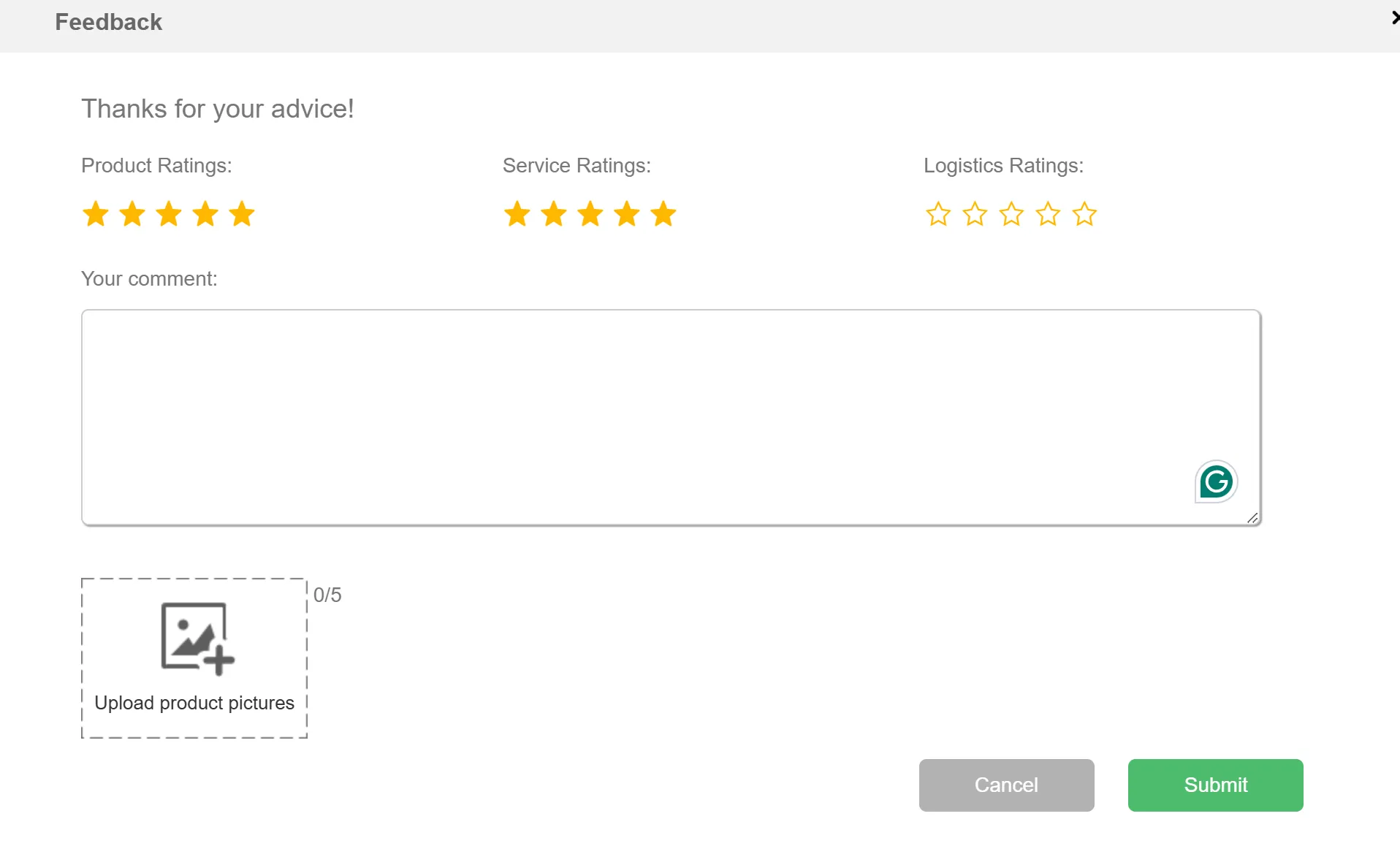Set Product Ratings to two stars
This screenshot has width=1400, height=865.
click(132, 215)
